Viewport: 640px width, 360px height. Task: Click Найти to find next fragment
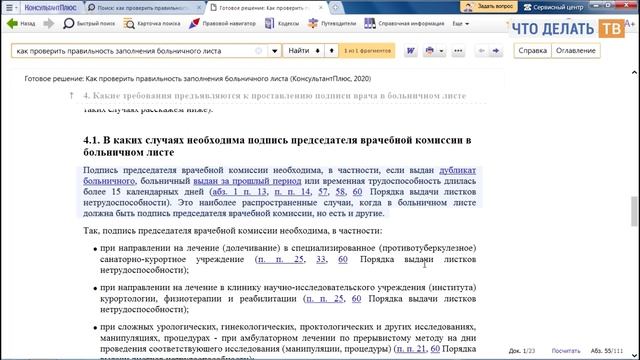point(303,51)
